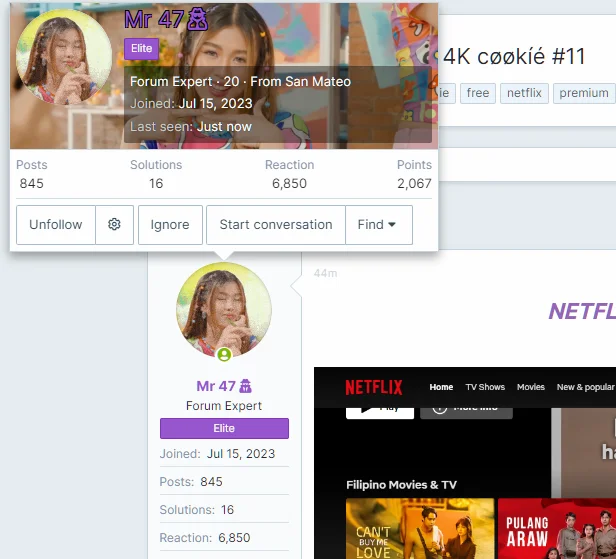The image size is (616, 559).
Task: Click Forum Expert title in sidebar
Action: pos(224,406)
